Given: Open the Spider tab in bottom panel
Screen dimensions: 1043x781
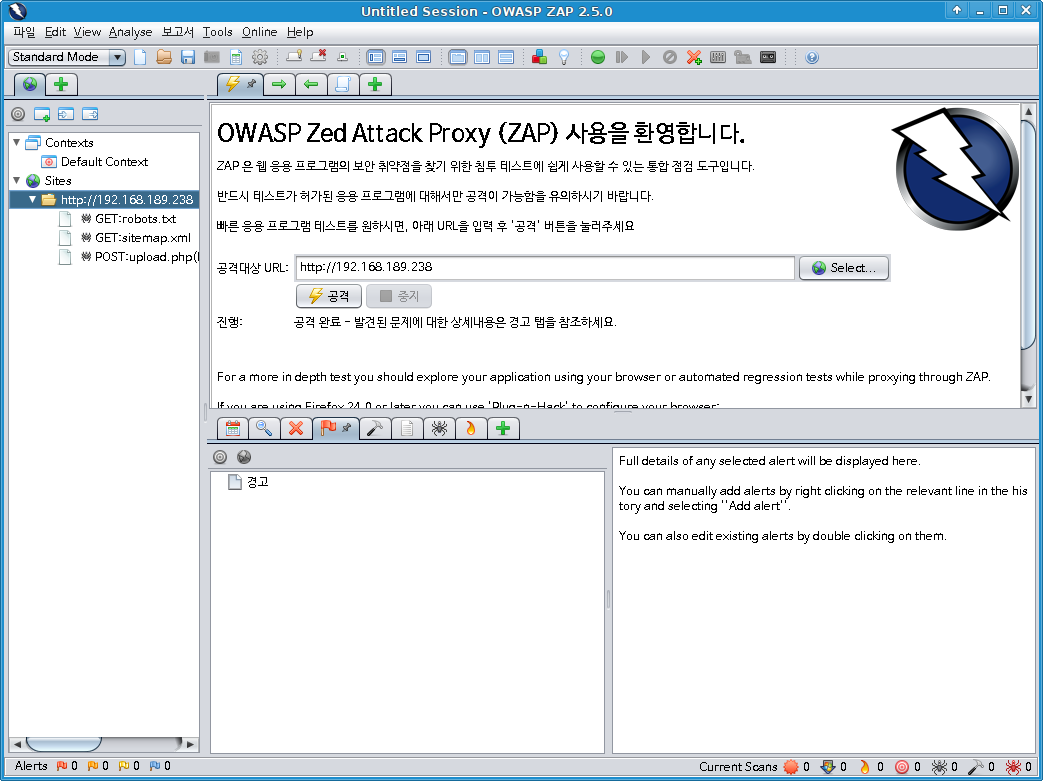Looking at the screenshot, I should [439, 428].
